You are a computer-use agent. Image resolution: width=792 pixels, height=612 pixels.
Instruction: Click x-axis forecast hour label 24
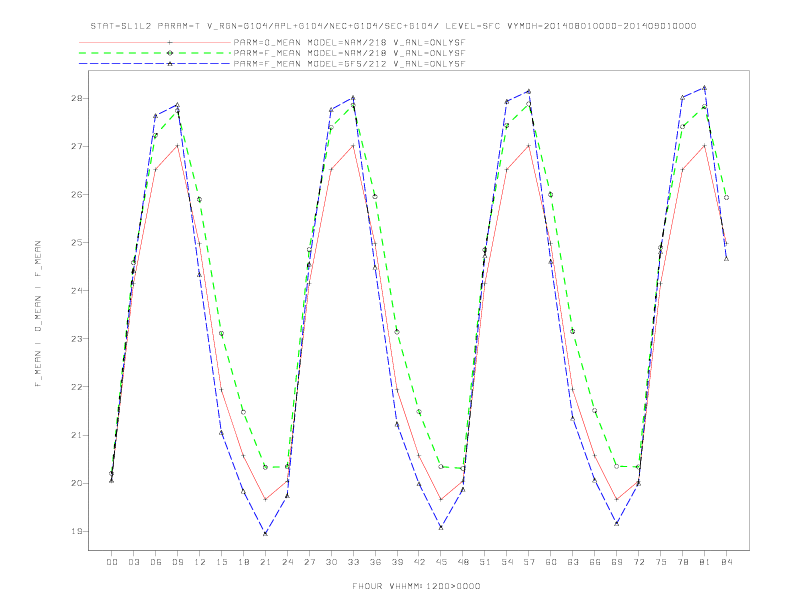pos(287,562)
